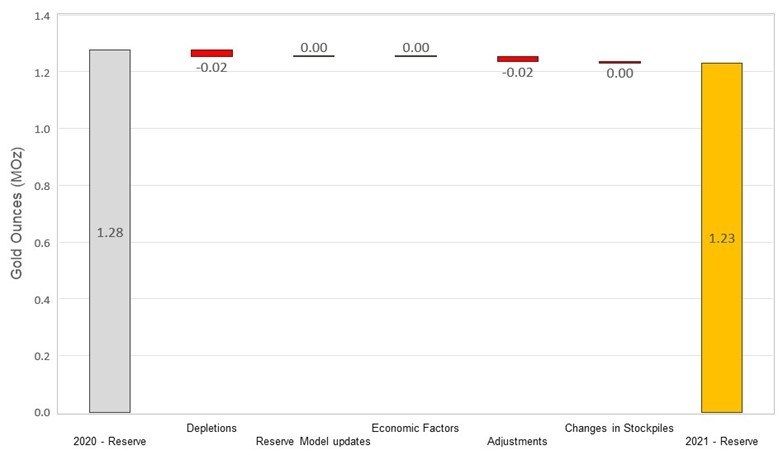This screenshot has height=455, width=783.
Task: Select the 2021 - Reserve axis label
Action: (x=721, y=441)
